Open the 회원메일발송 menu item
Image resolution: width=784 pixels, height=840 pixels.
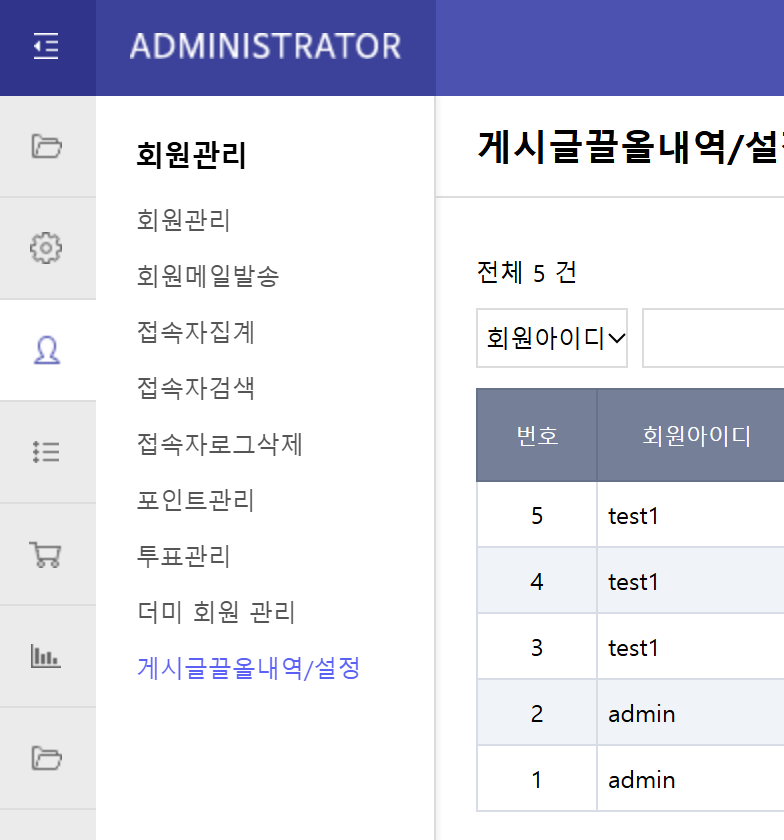pos(208,276)
